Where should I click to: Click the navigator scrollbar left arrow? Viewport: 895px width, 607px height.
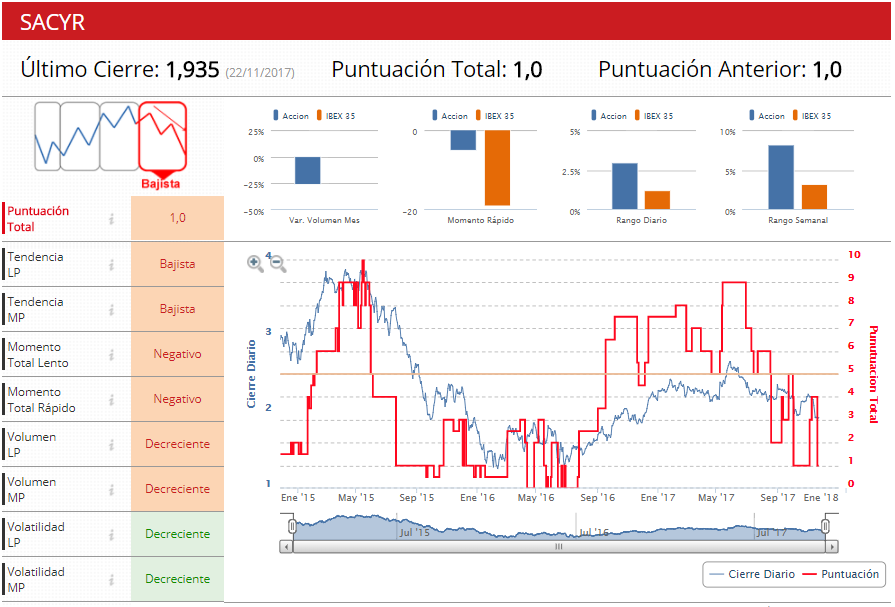[286, 547]
